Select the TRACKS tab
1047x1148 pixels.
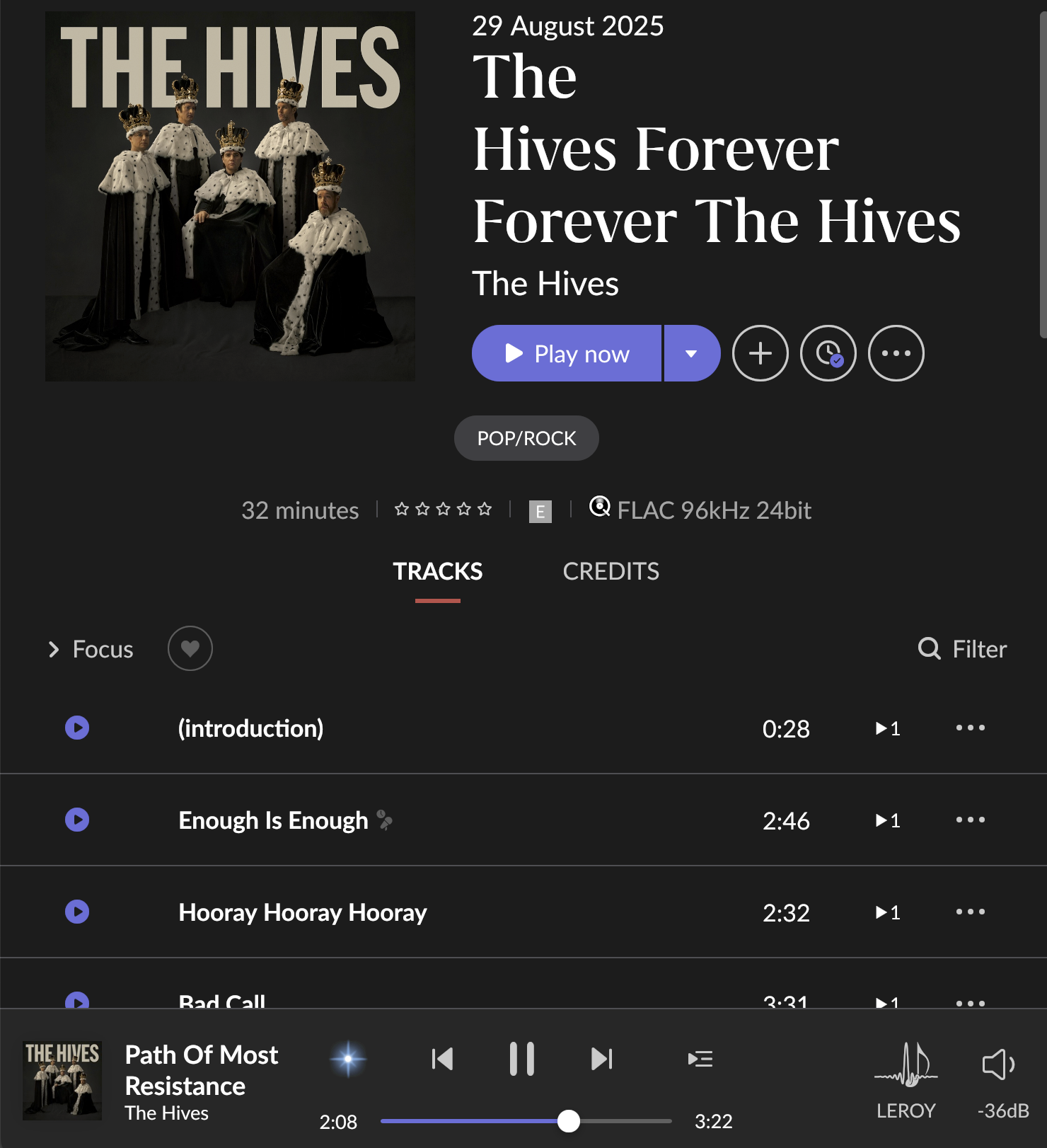pyautogui.click(x=438, y=571)
